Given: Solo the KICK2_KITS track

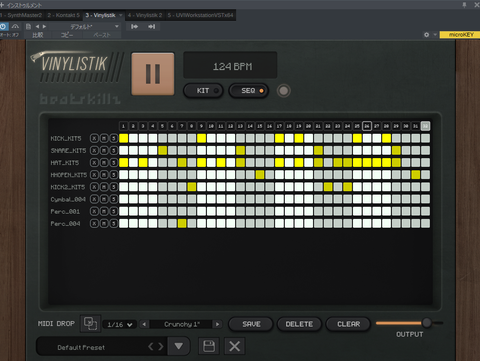Looking at the screenshot, I should (114, 187).
